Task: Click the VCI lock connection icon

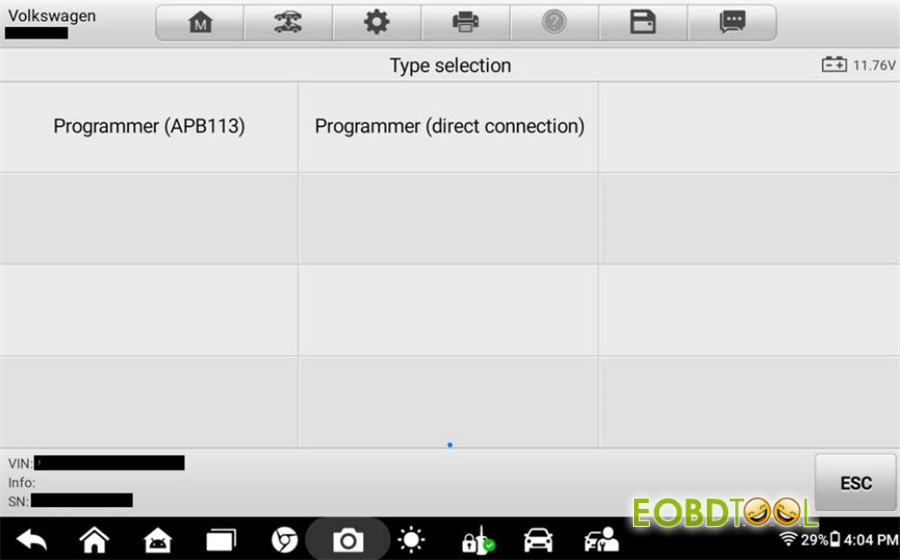Action: (x=478, y=540)
